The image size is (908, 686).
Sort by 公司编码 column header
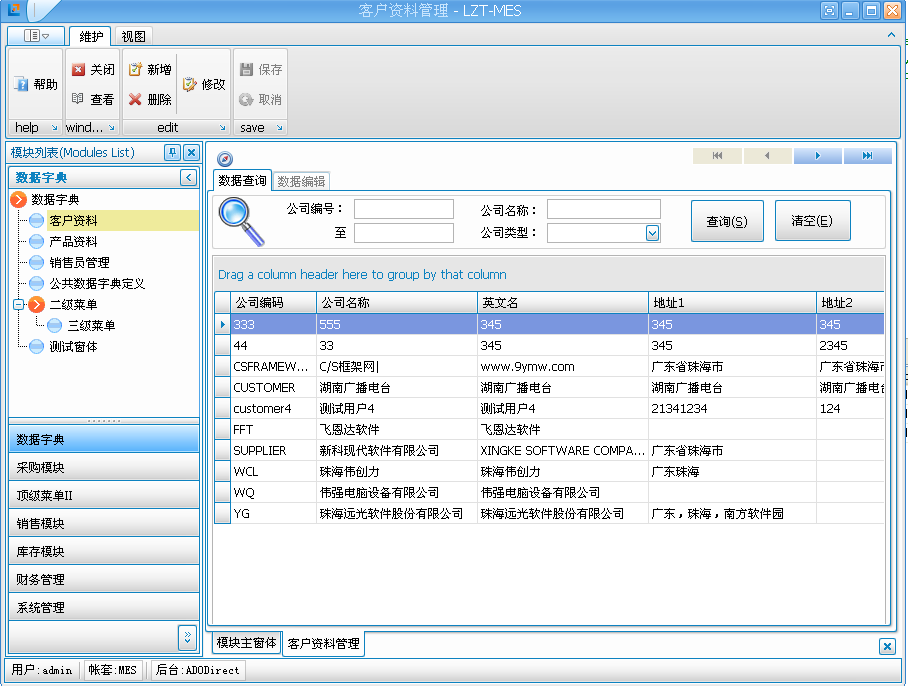(x=273, y=303)
